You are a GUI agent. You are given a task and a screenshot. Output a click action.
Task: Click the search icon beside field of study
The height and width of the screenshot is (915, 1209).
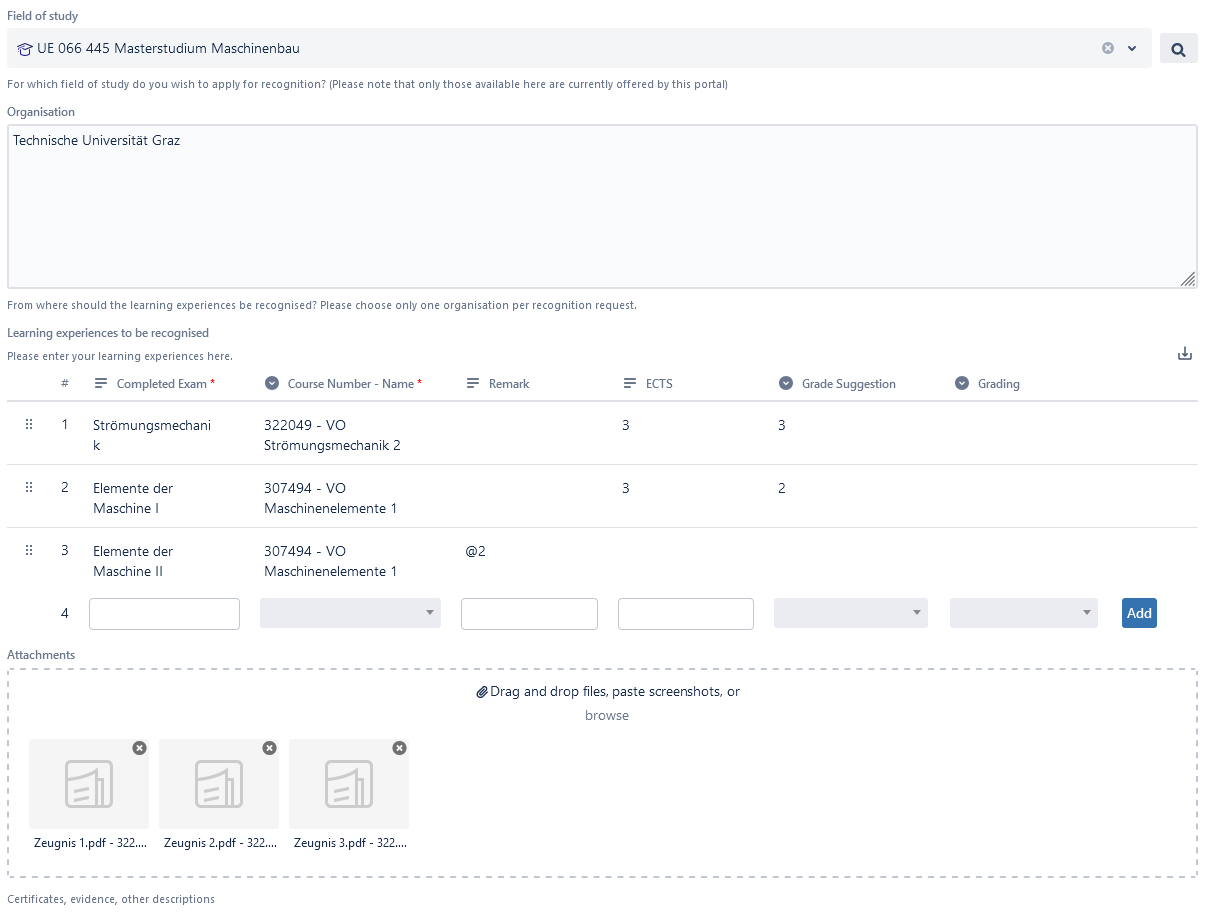pyautogui.click(x=1178, y=48)
